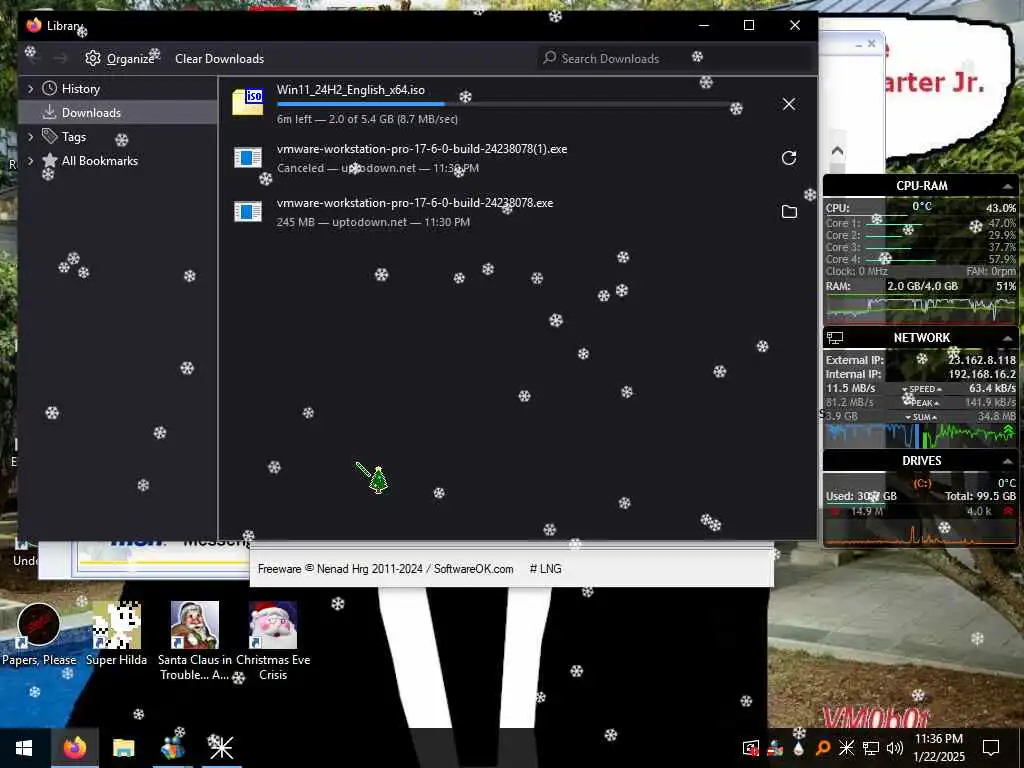Go back with the Library back arrow

point(33,59)
